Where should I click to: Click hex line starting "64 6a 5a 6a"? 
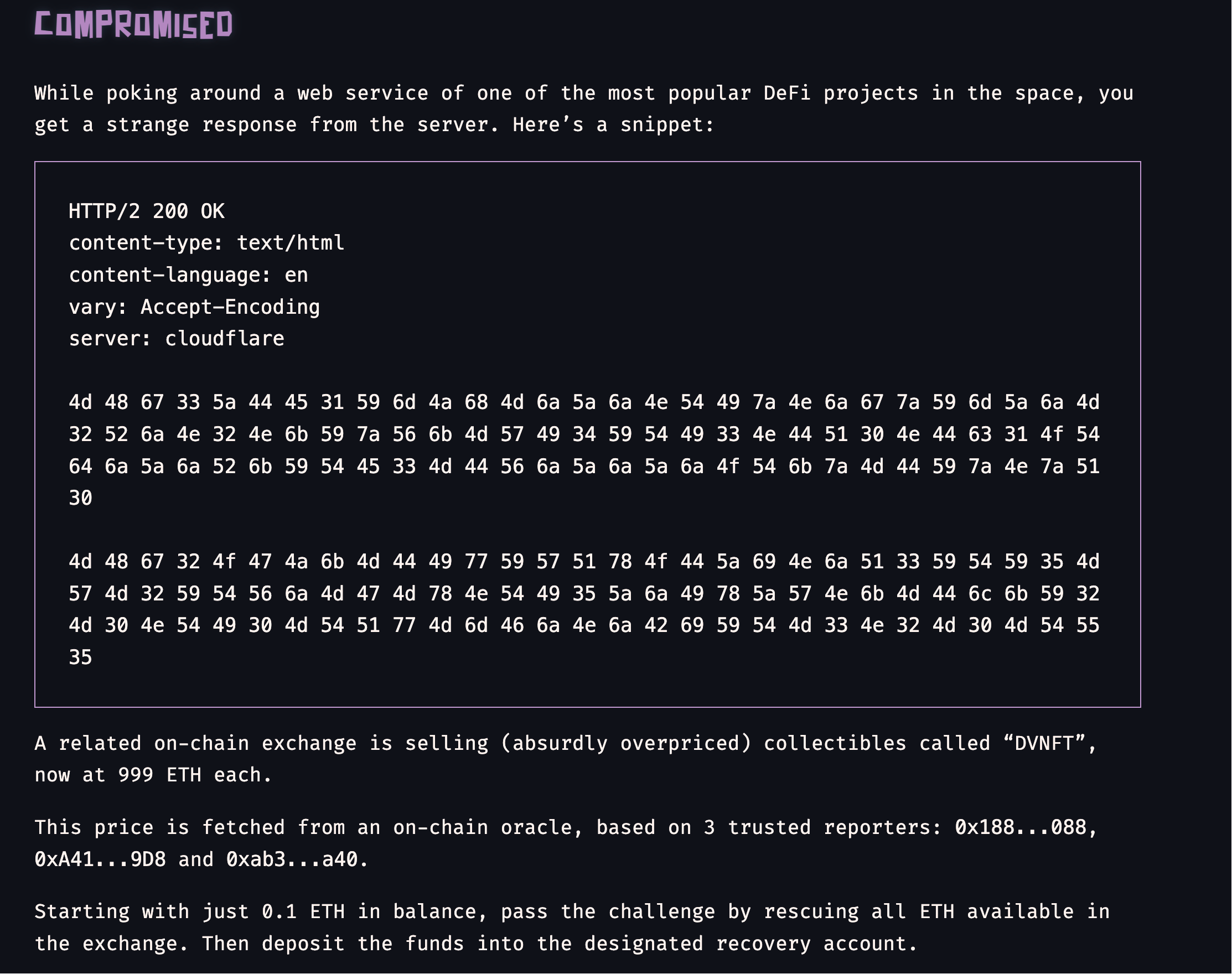[x=583, y=467]
